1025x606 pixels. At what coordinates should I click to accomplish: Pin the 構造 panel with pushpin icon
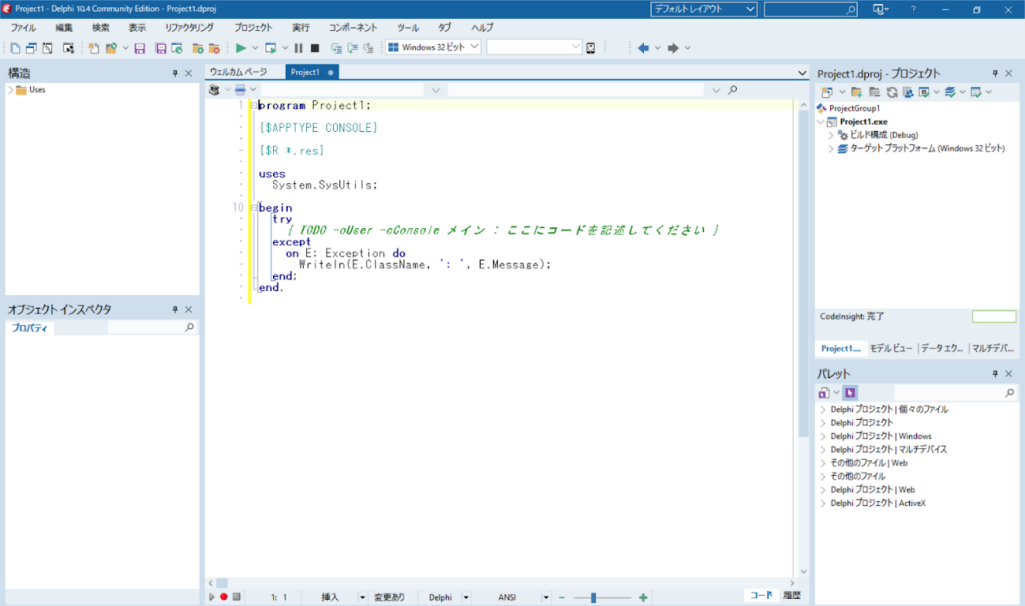click(x=174, y=73)
